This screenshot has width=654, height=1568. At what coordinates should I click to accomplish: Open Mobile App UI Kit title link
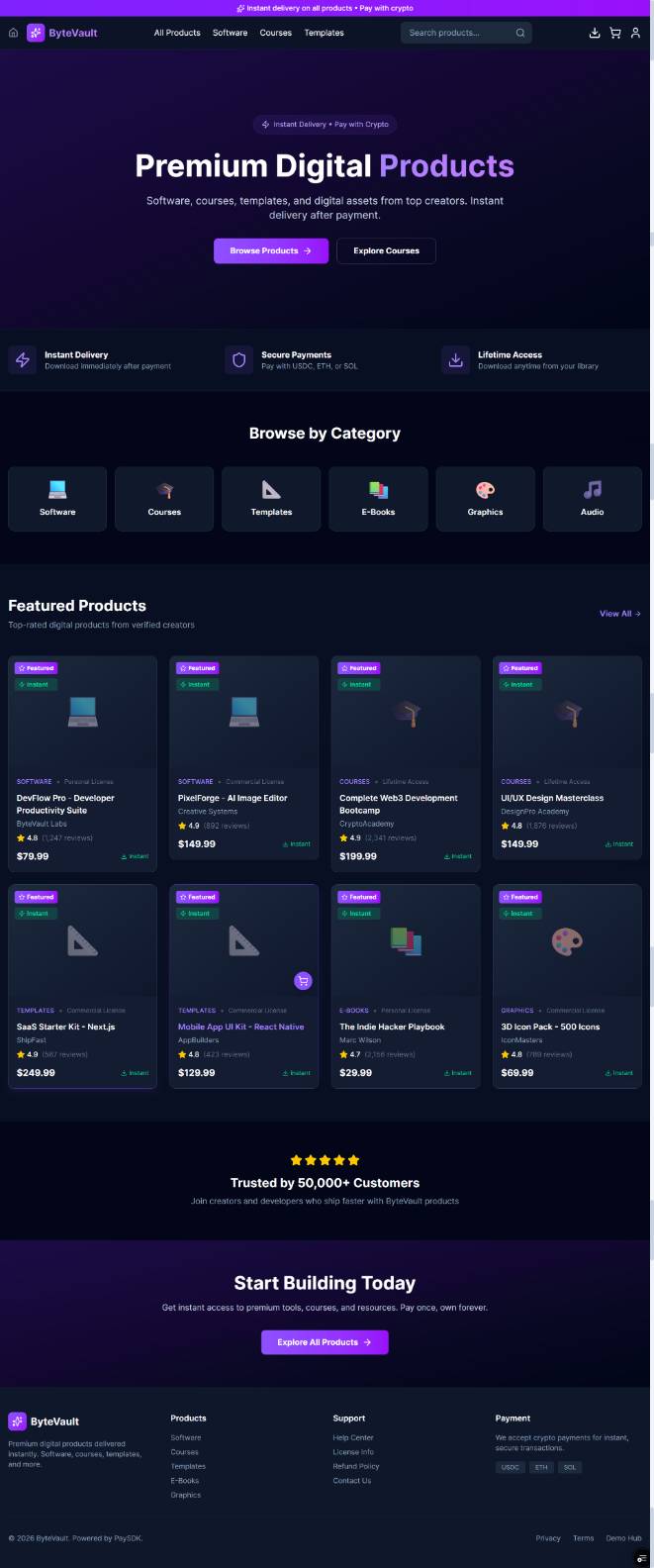tap(240, 1027)
